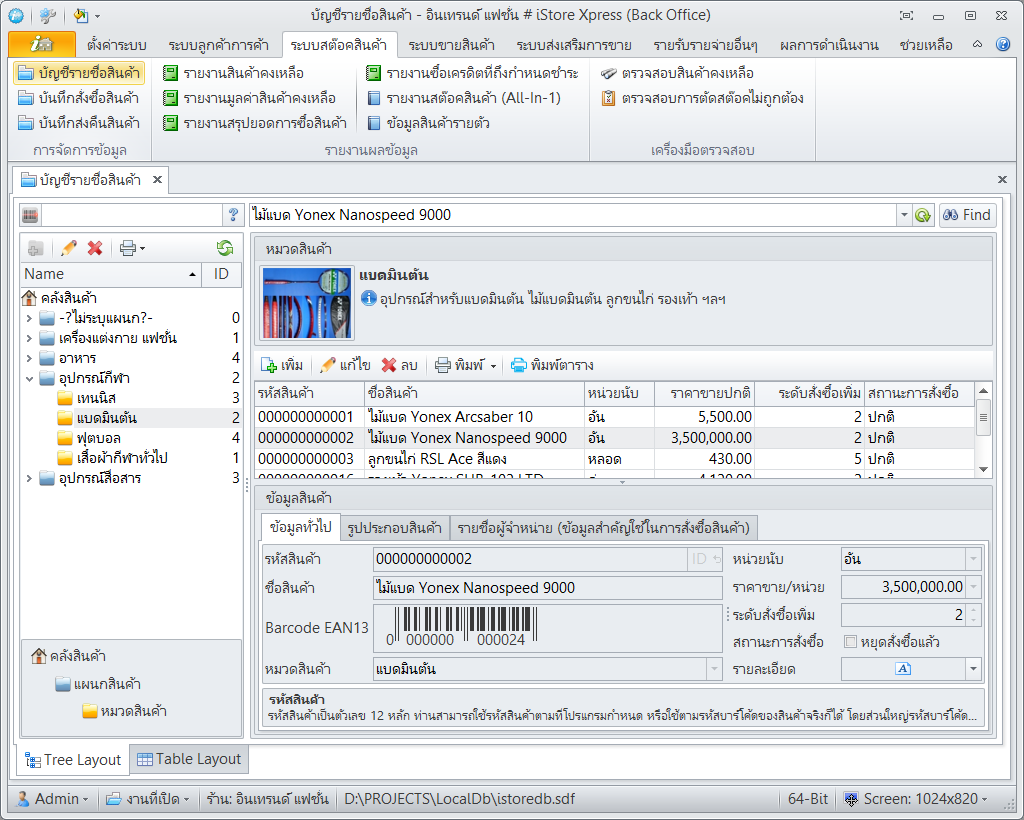Expand the เครื่องแต่งกาย แฟชั่น tree node

click(x=29, y=338)
